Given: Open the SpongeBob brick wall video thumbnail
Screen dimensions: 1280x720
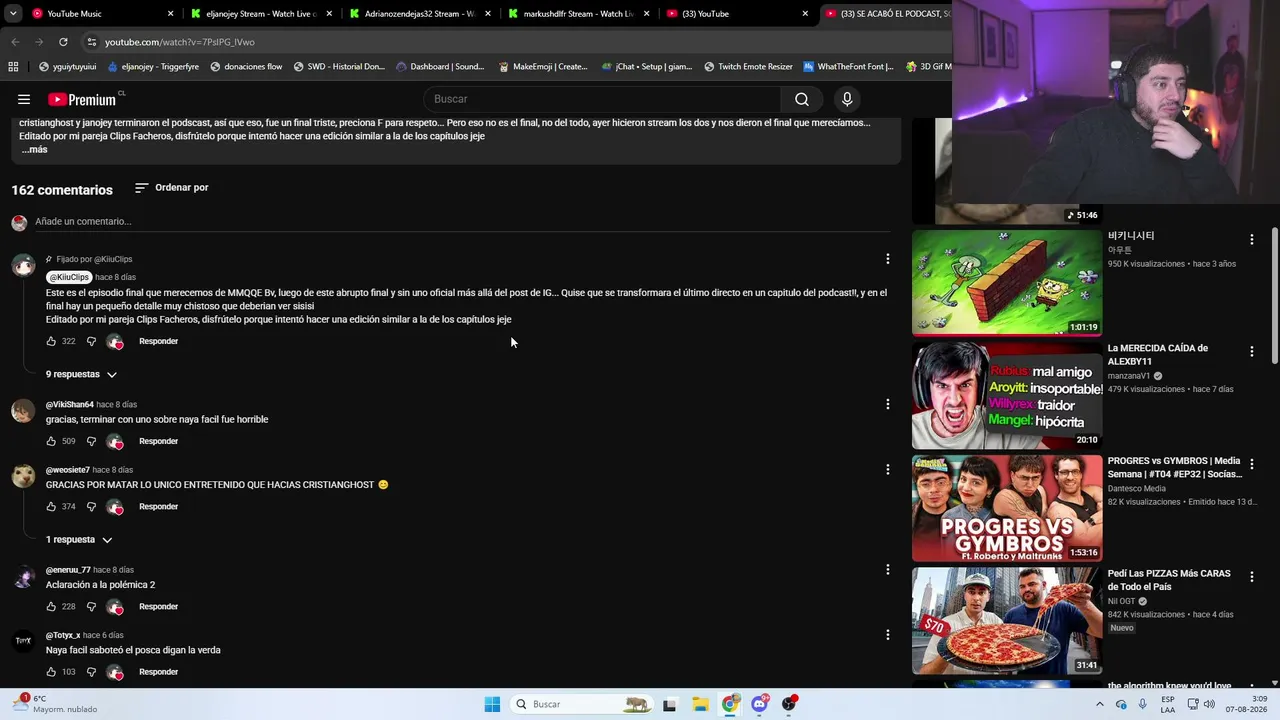Looking at the screenshot, I should click(1007, 283).
